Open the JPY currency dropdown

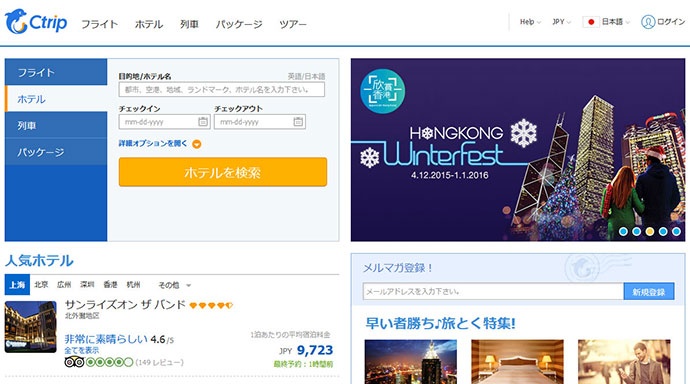[562, 22]
